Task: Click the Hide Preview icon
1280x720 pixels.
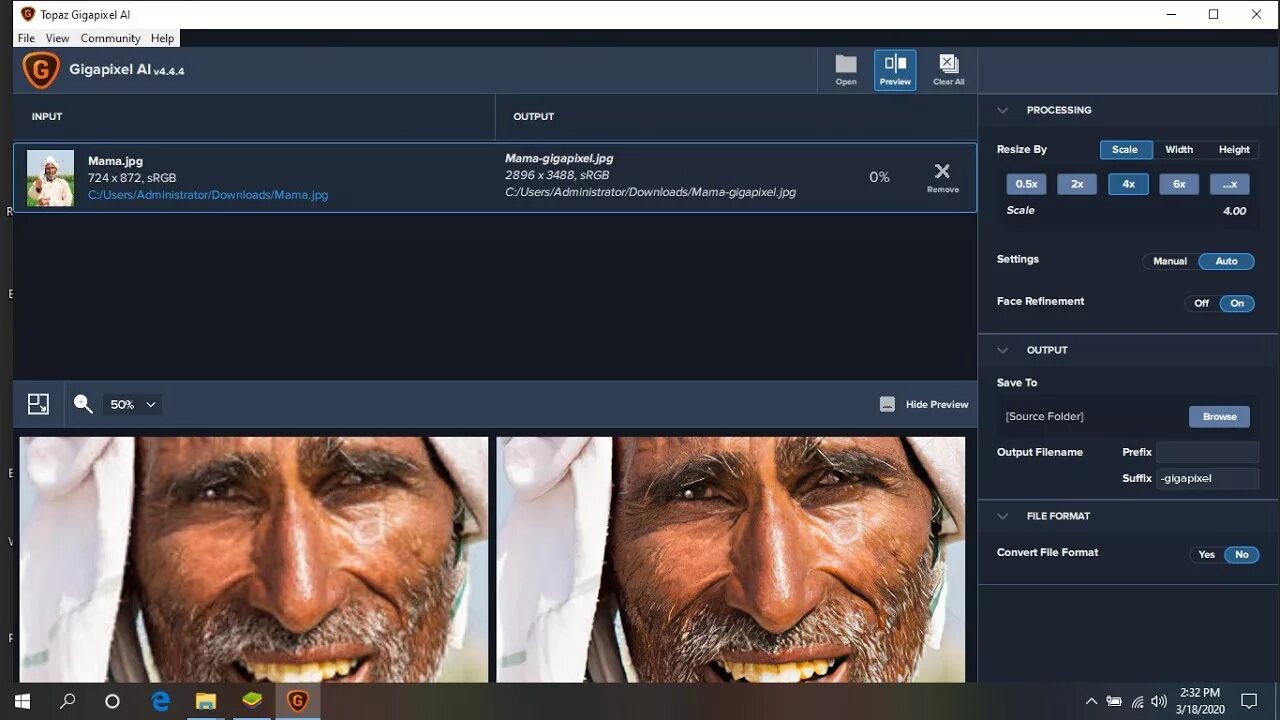Action: pos(887,404)
